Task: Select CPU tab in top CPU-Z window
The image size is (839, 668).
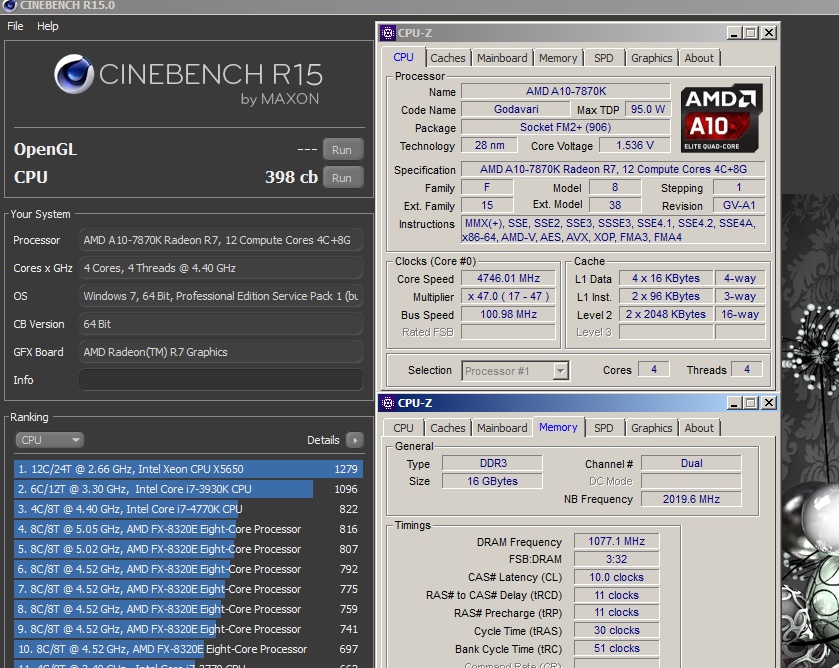Action: [x=403, y=57]
